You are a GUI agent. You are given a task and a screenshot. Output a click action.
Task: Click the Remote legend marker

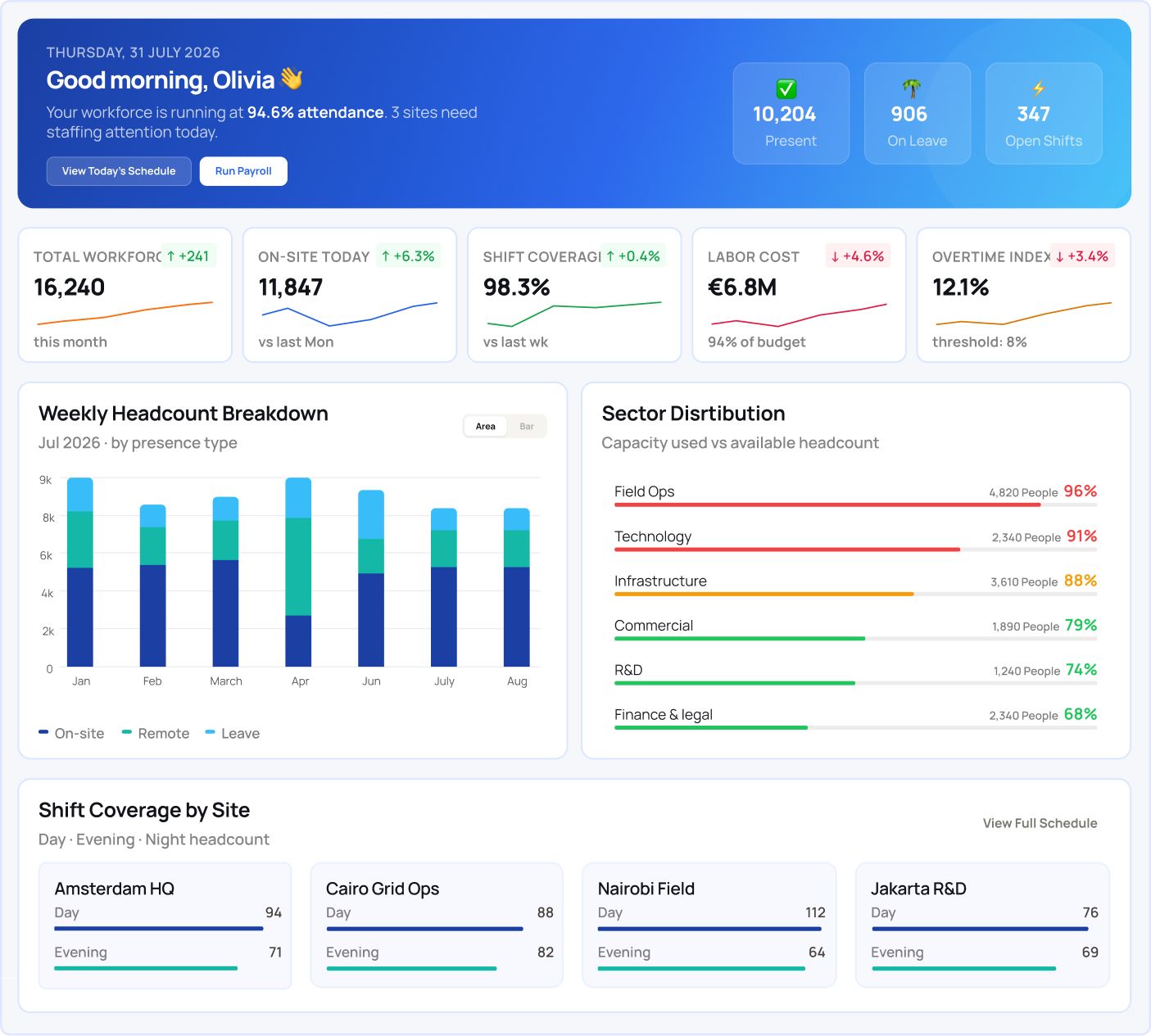pos(127,732)
